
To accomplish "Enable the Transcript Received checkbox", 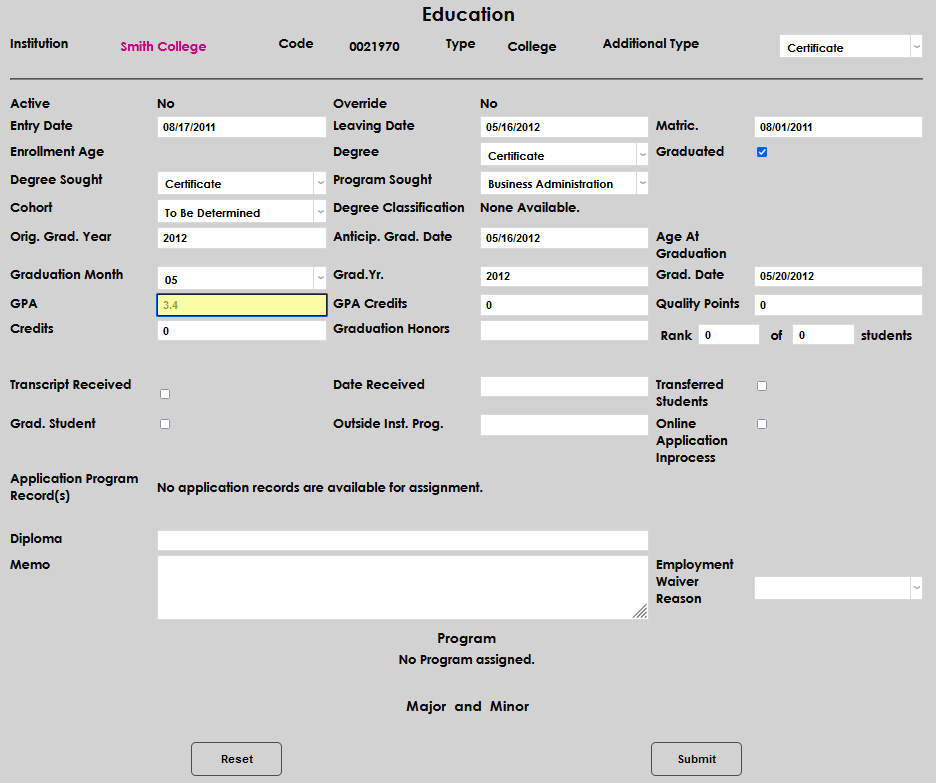I will pos(165,394).
